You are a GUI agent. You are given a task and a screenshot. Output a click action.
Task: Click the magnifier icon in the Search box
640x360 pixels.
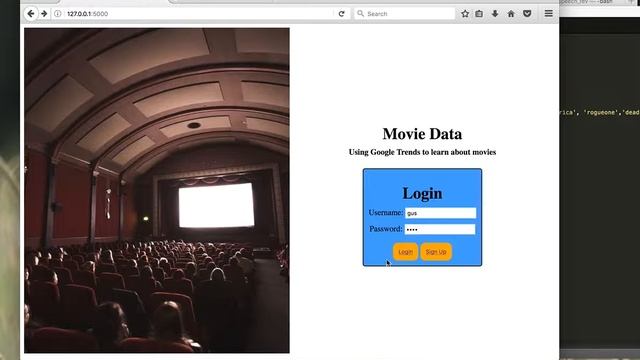coord(360,14)
